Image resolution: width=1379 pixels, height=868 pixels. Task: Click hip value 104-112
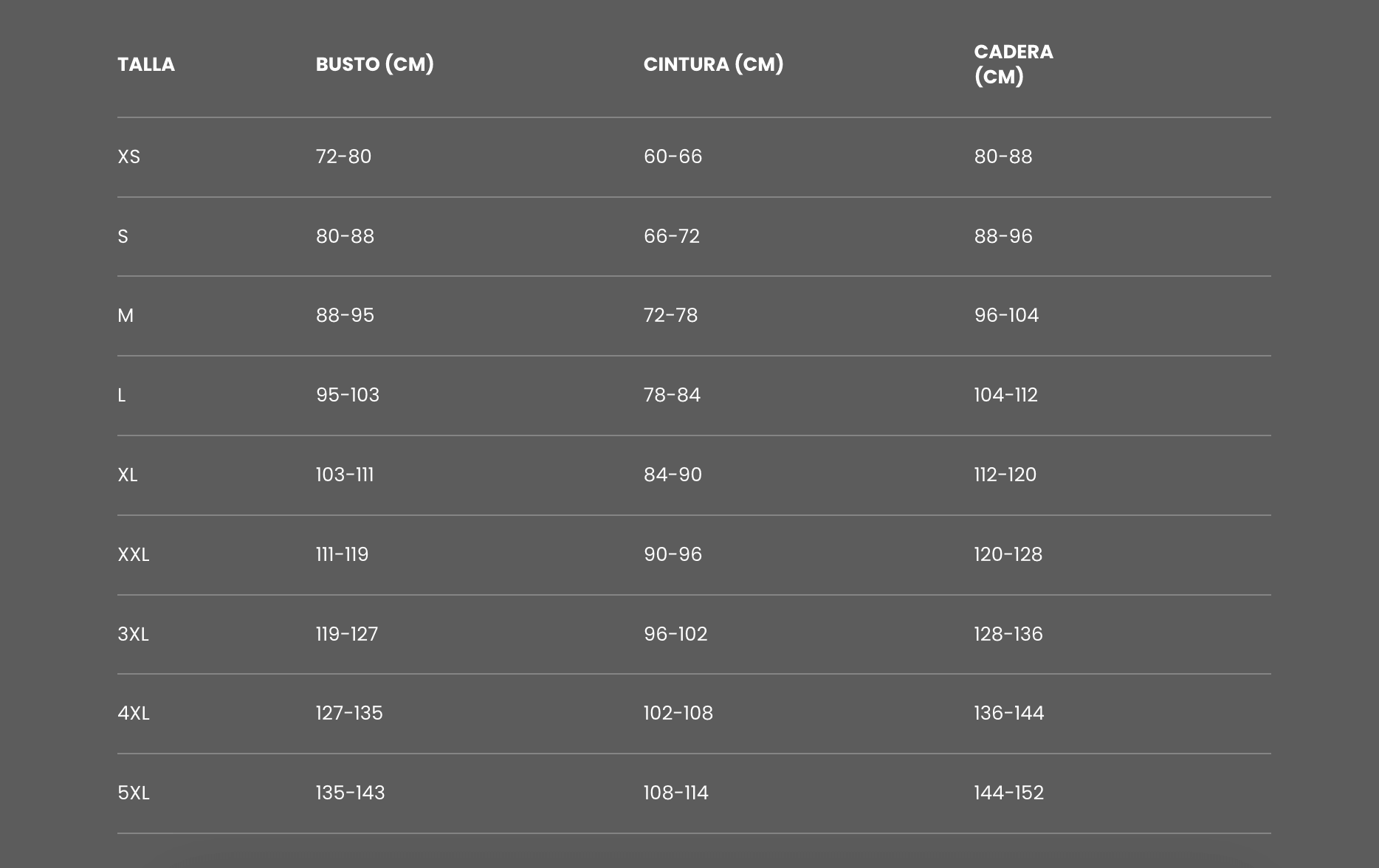(x=1005, y=395)
